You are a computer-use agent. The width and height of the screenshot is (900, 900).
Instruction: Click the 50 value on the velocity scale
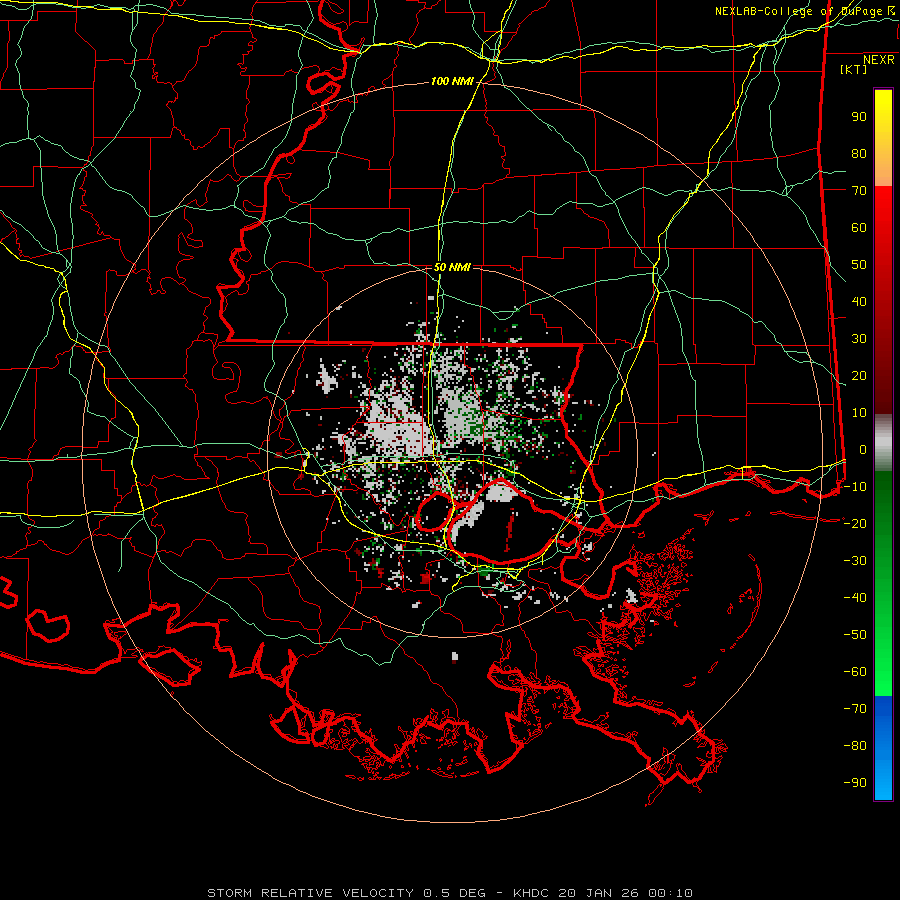859,265
